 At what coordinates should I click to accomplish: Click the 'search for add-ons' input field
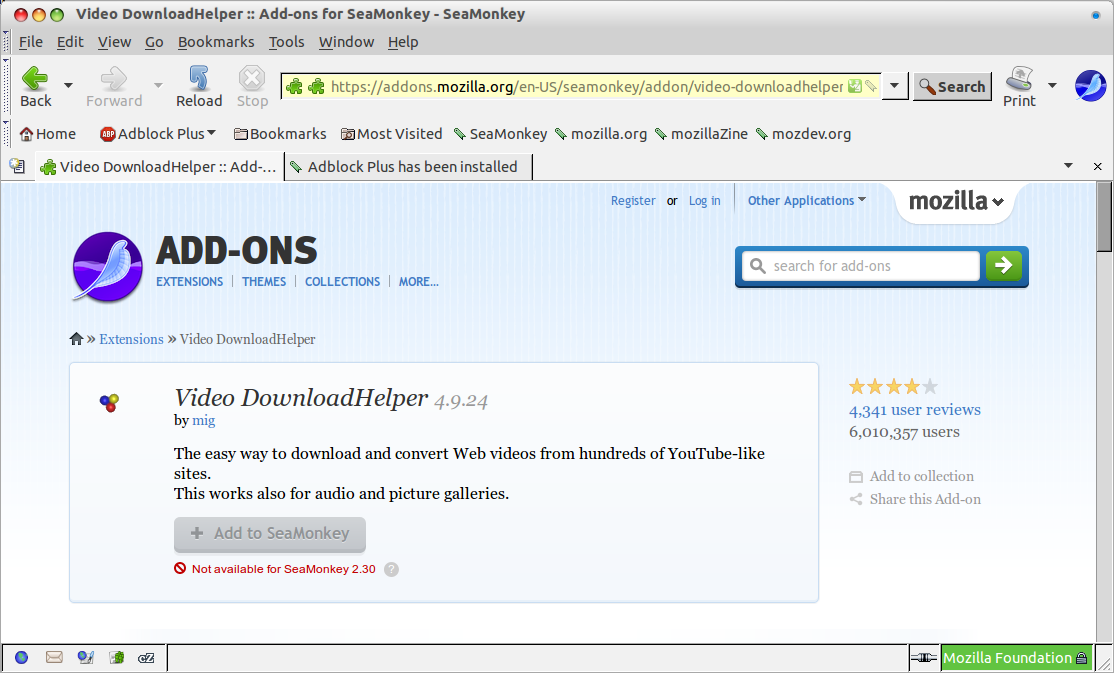pos(861,266)
